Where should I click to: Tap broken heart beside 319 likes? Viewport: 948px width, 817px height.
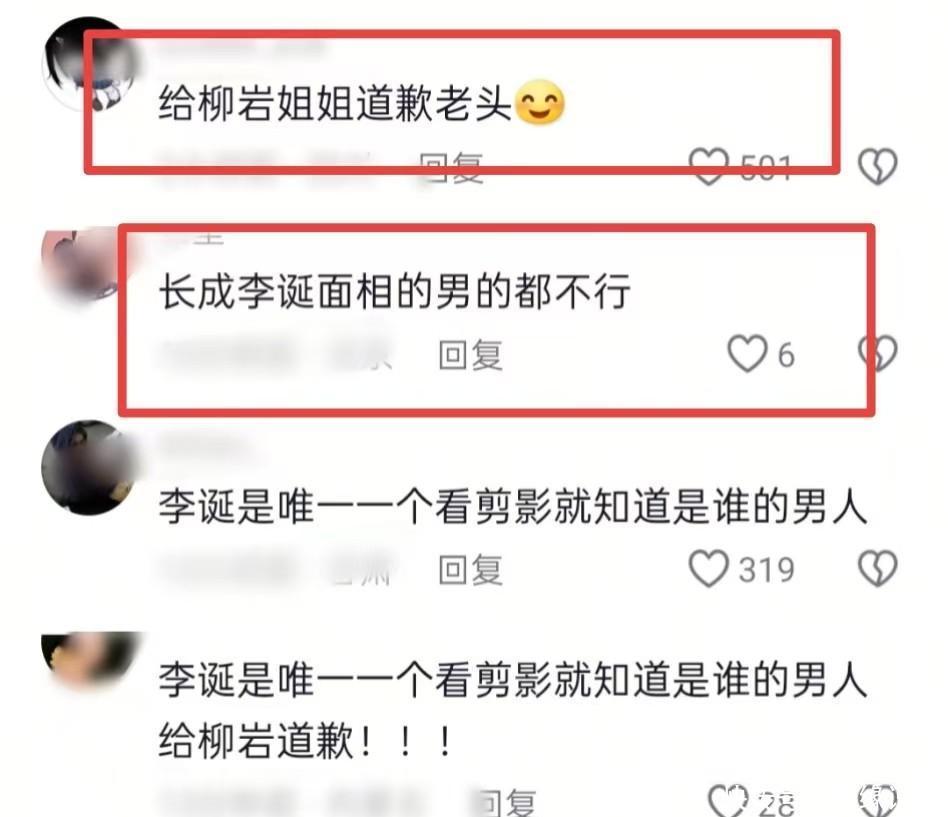coord(878,568)
